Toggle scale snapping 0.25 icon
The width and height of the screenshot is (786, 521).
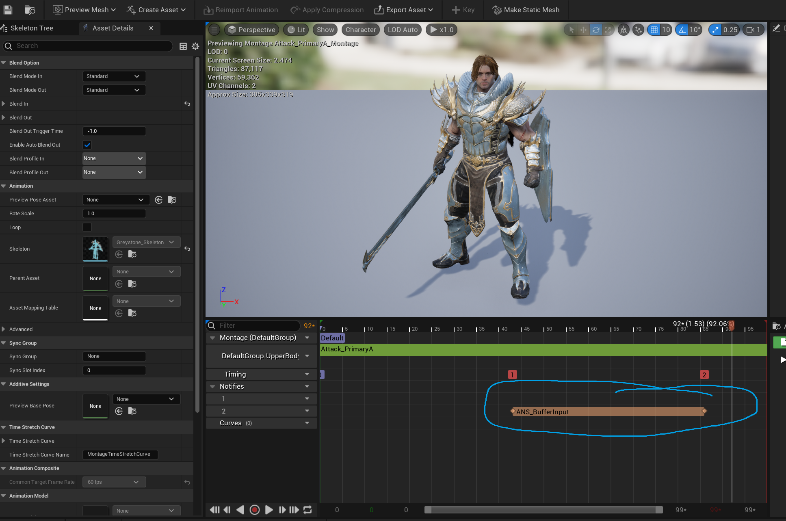pyautogui.click(x=715, y=30)
